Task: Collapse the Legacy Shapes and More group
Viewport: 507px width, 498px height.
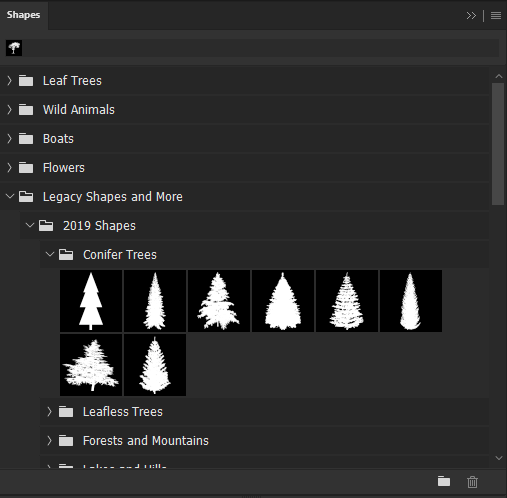Action: coord(10,196)
